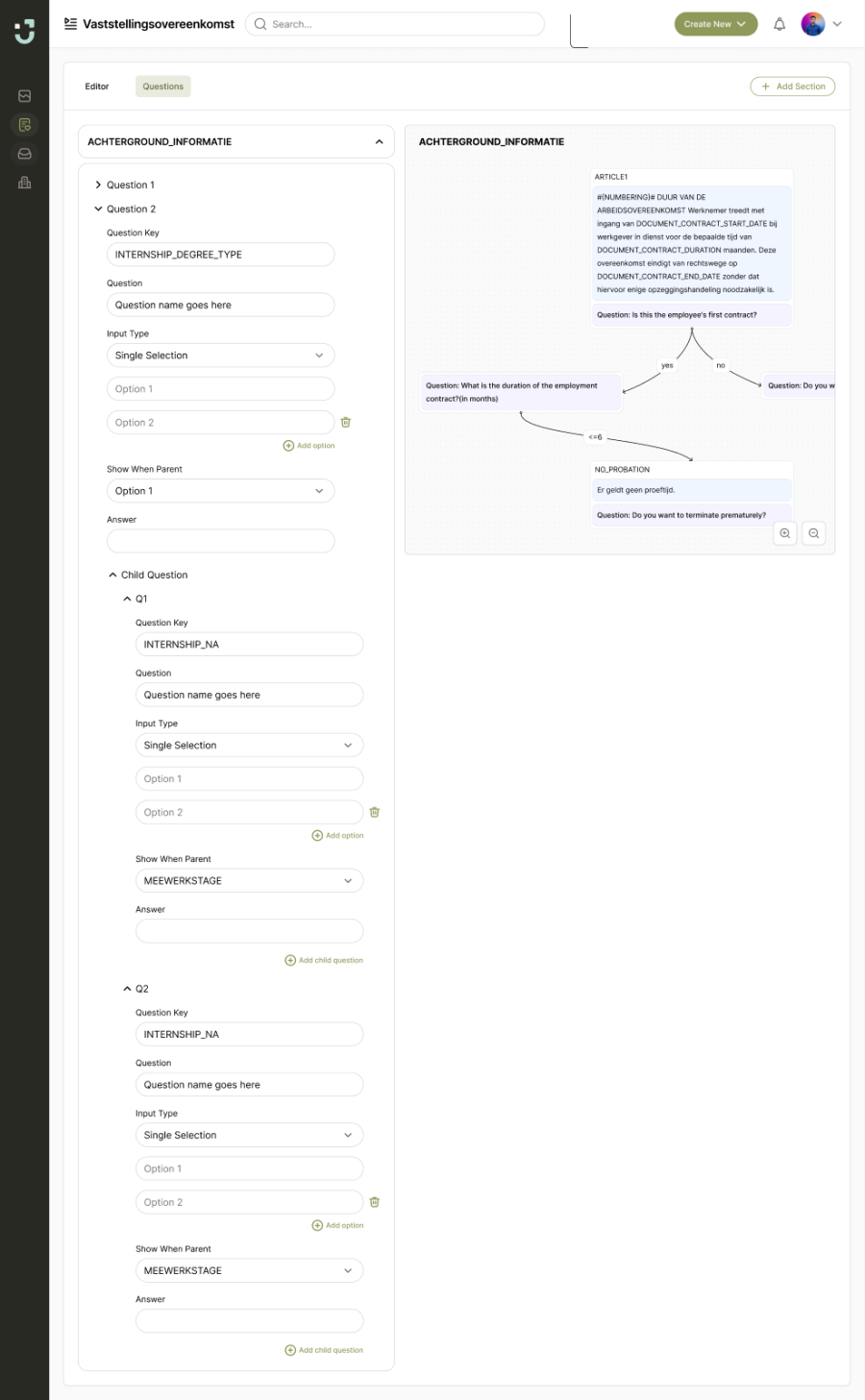865x1400 pixels.
Task: Expand Question 1
Action: coord(125,184)
